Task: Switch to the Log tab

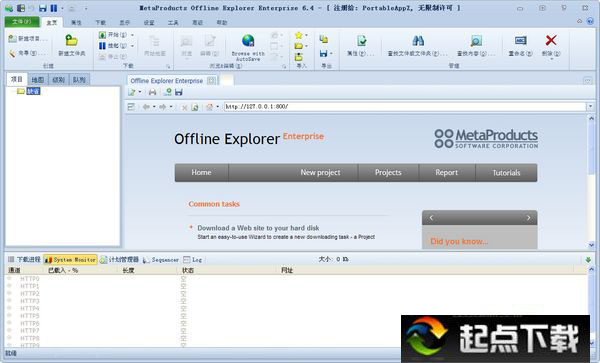Action: 192,260
